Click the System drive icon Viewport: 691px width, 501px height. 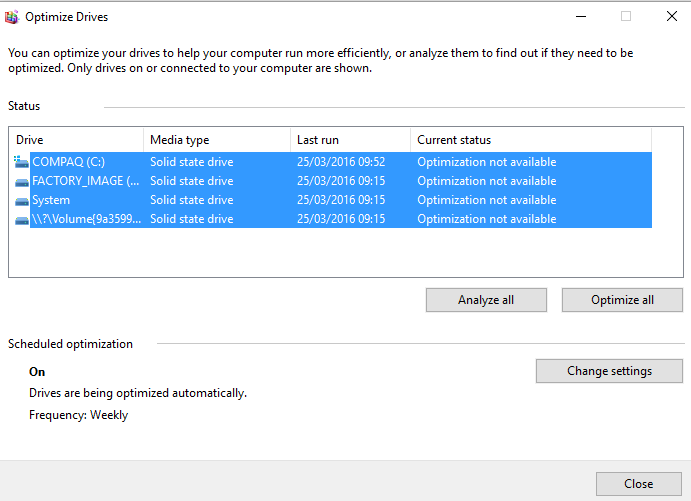click(22, 200)
